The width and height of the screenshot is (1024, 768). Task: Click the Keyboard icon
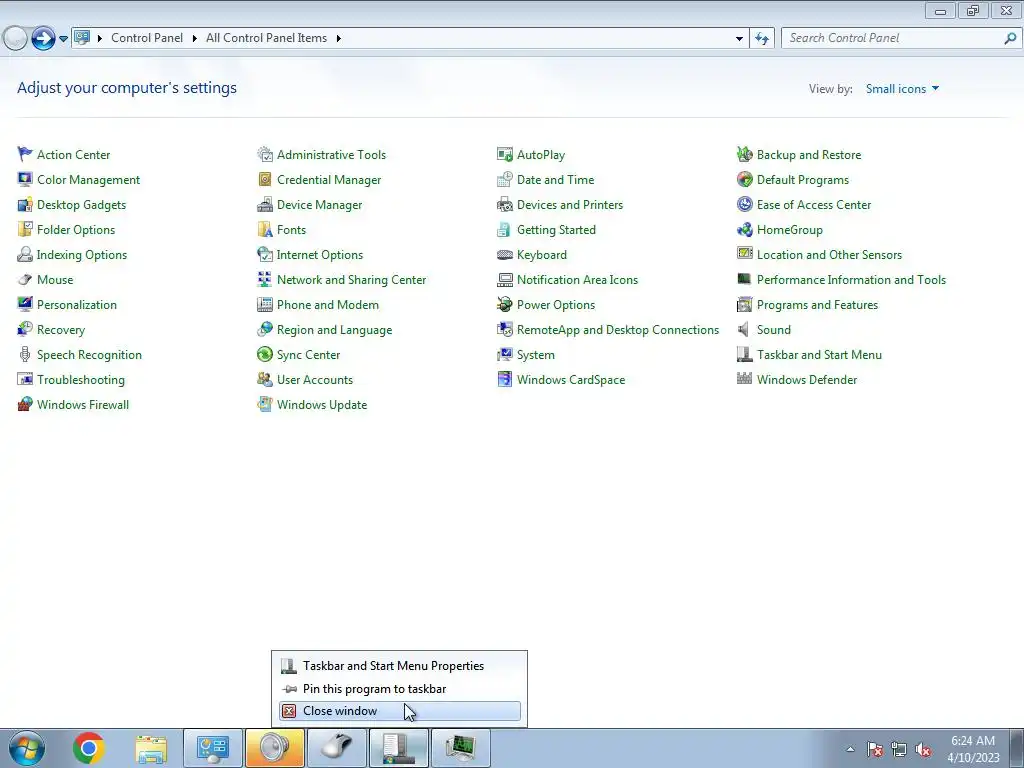pos(505,255)
